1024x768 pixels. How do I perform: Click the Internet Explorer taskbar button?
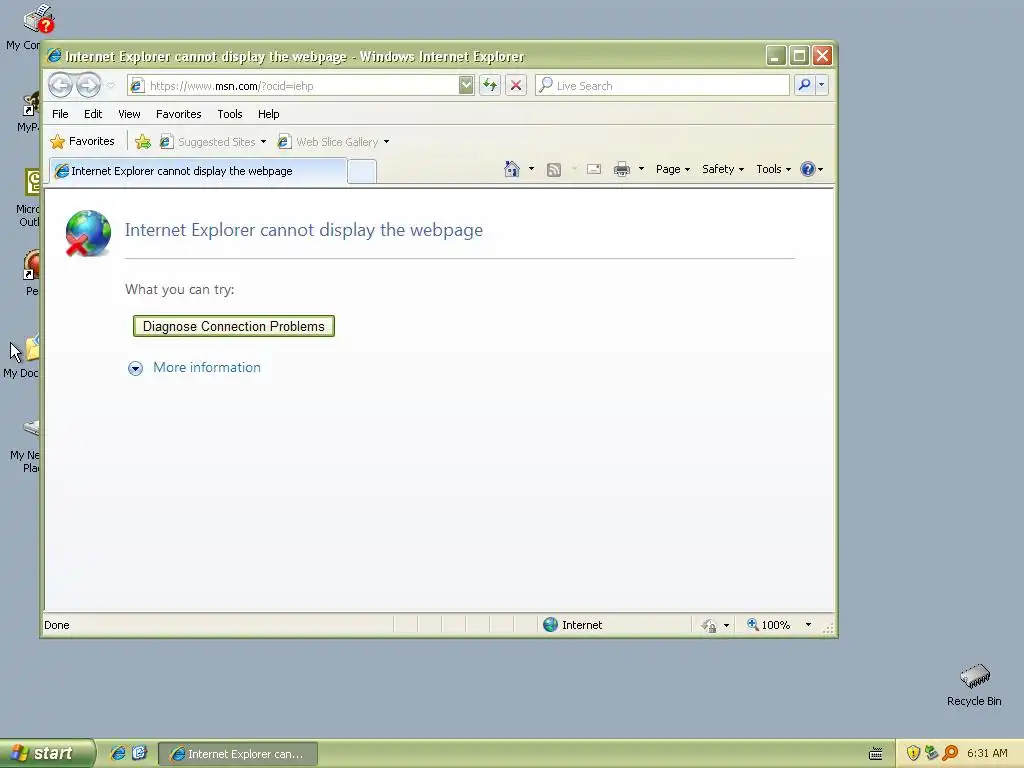point(238,754)
